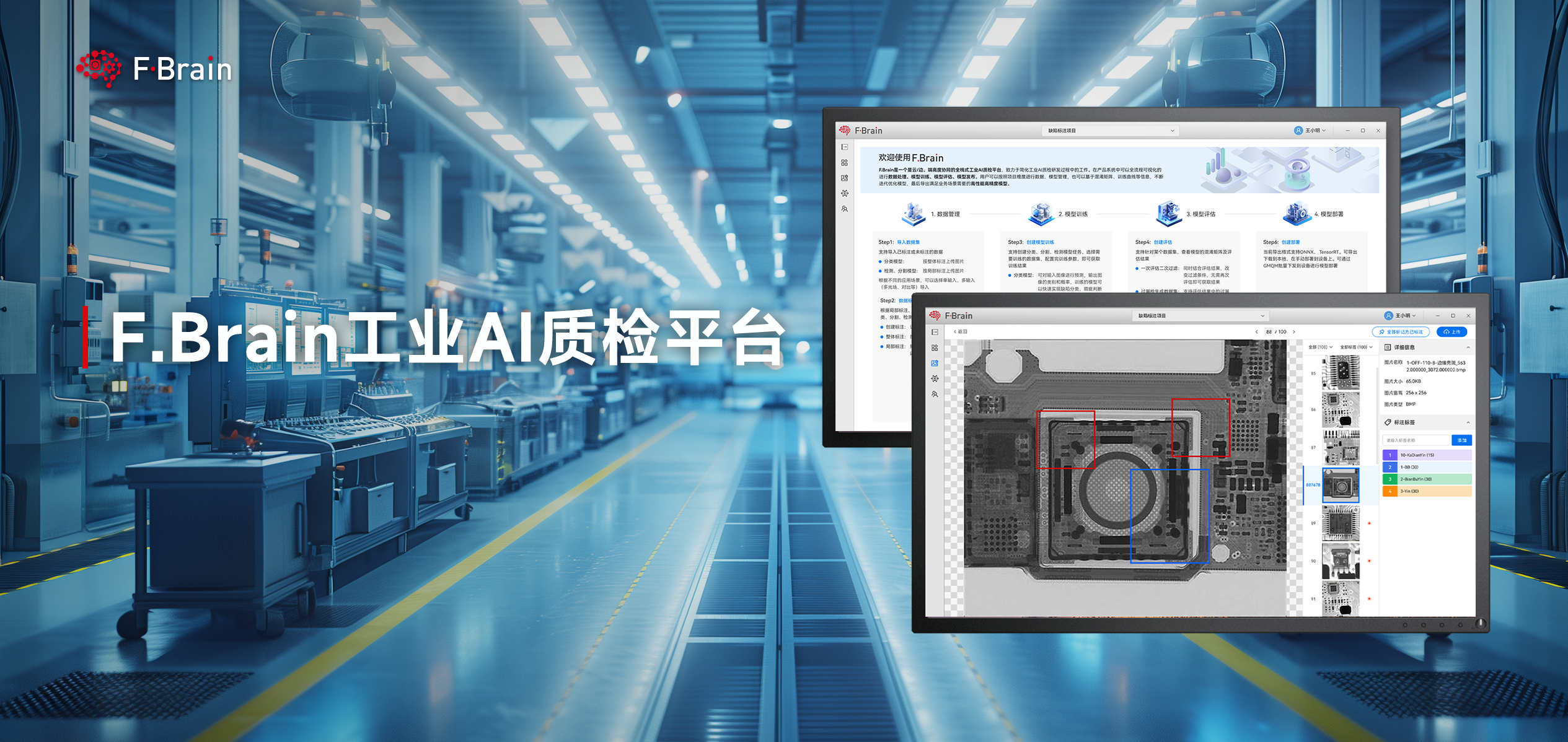This screenshot has width=1568, height=742.
Task: Click the 添加 add label button
Action: point(1462,440)
